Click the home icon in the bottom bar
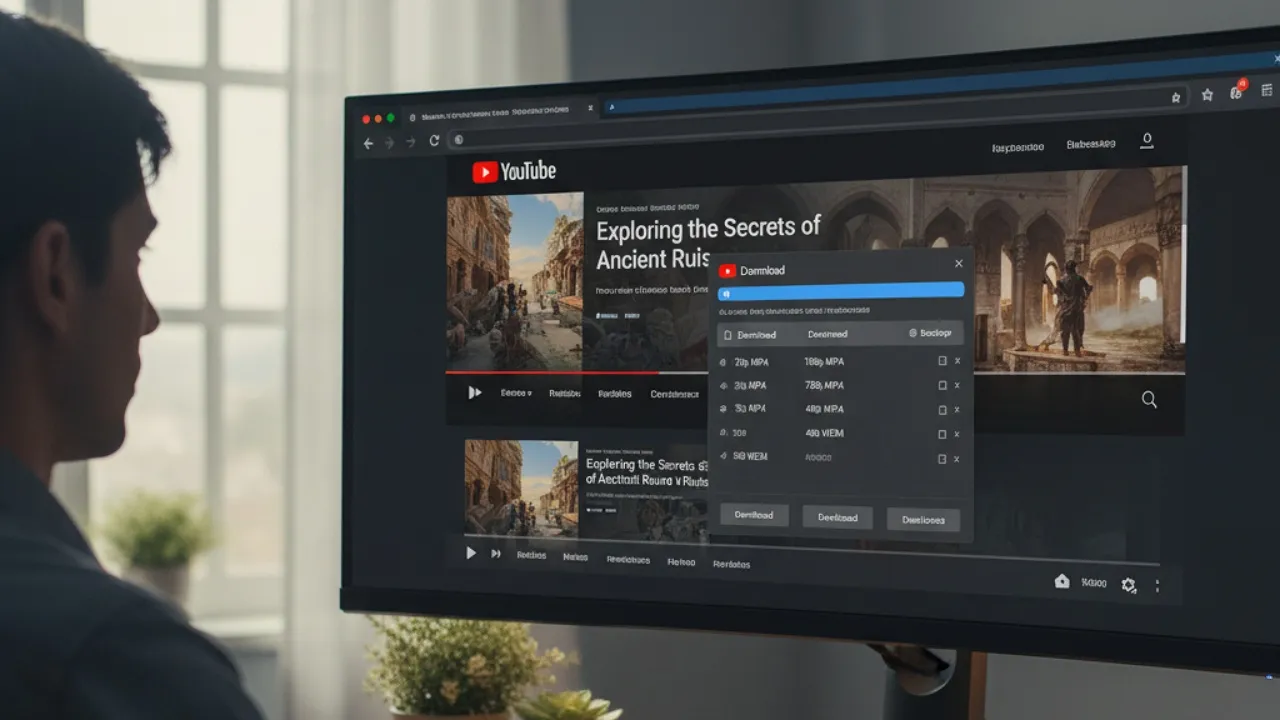 pyautogui.click(x=1062, y=581)
